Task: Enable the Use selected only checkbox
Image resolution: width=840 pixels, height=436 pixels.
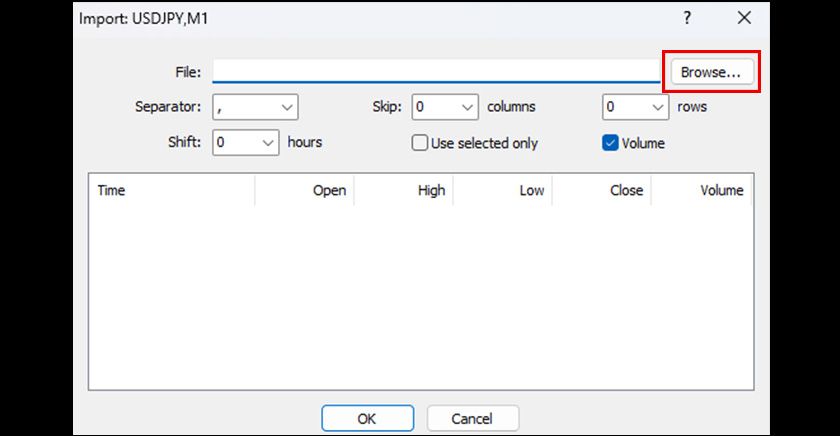Action: [x=420, y=143]
